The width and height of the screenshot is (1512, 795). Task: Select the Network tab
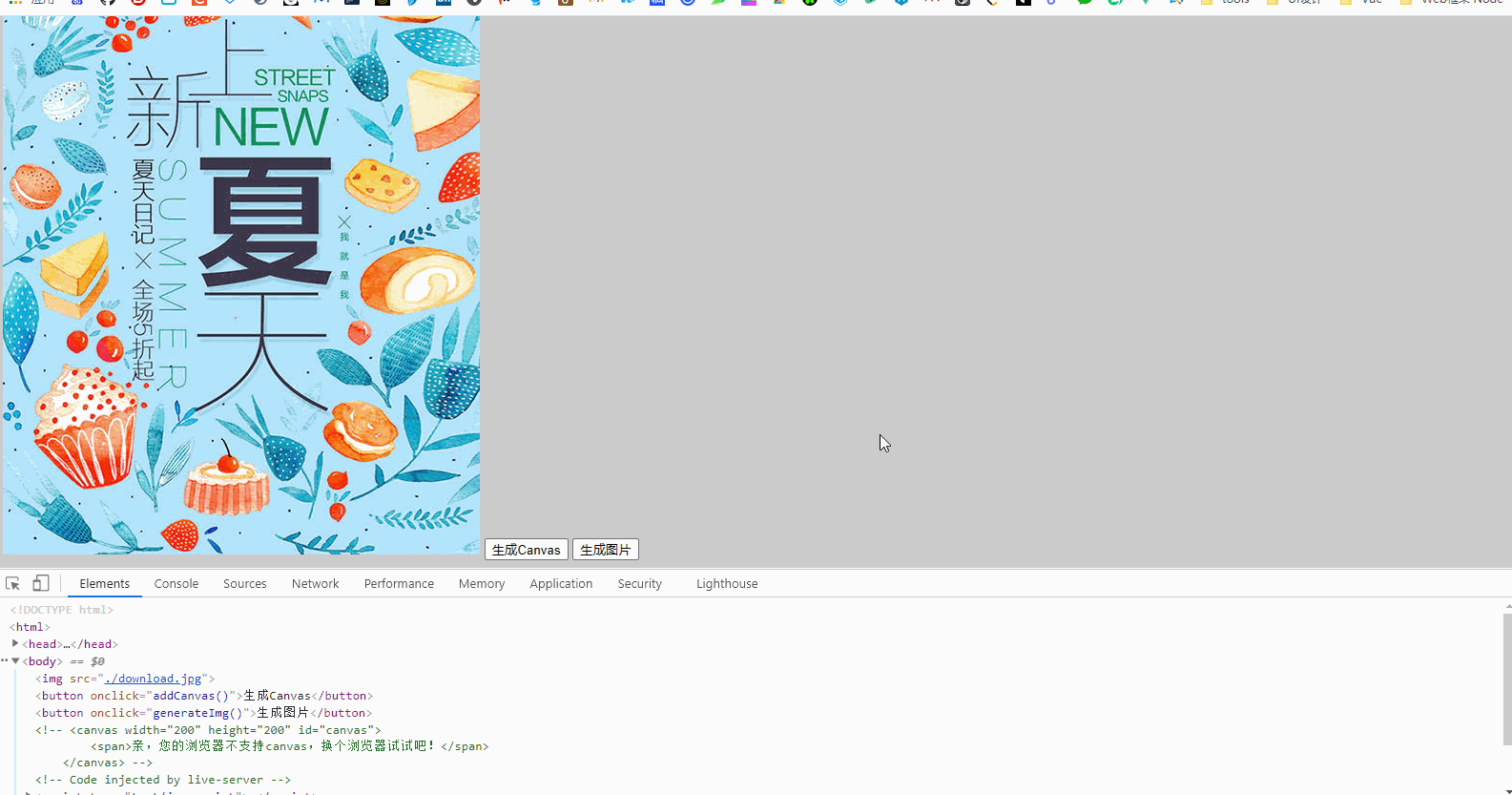coord(316,583)
